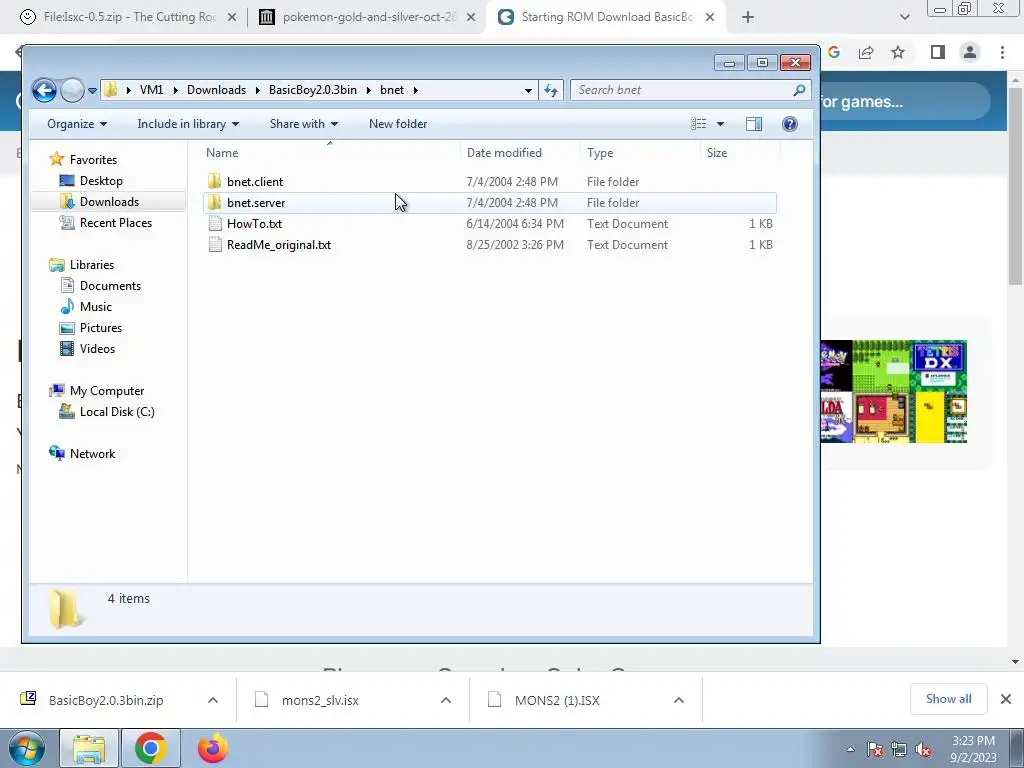The image size is (1024, 768).
Task: Change the view with the view icon
Action: tap(699, 123)
